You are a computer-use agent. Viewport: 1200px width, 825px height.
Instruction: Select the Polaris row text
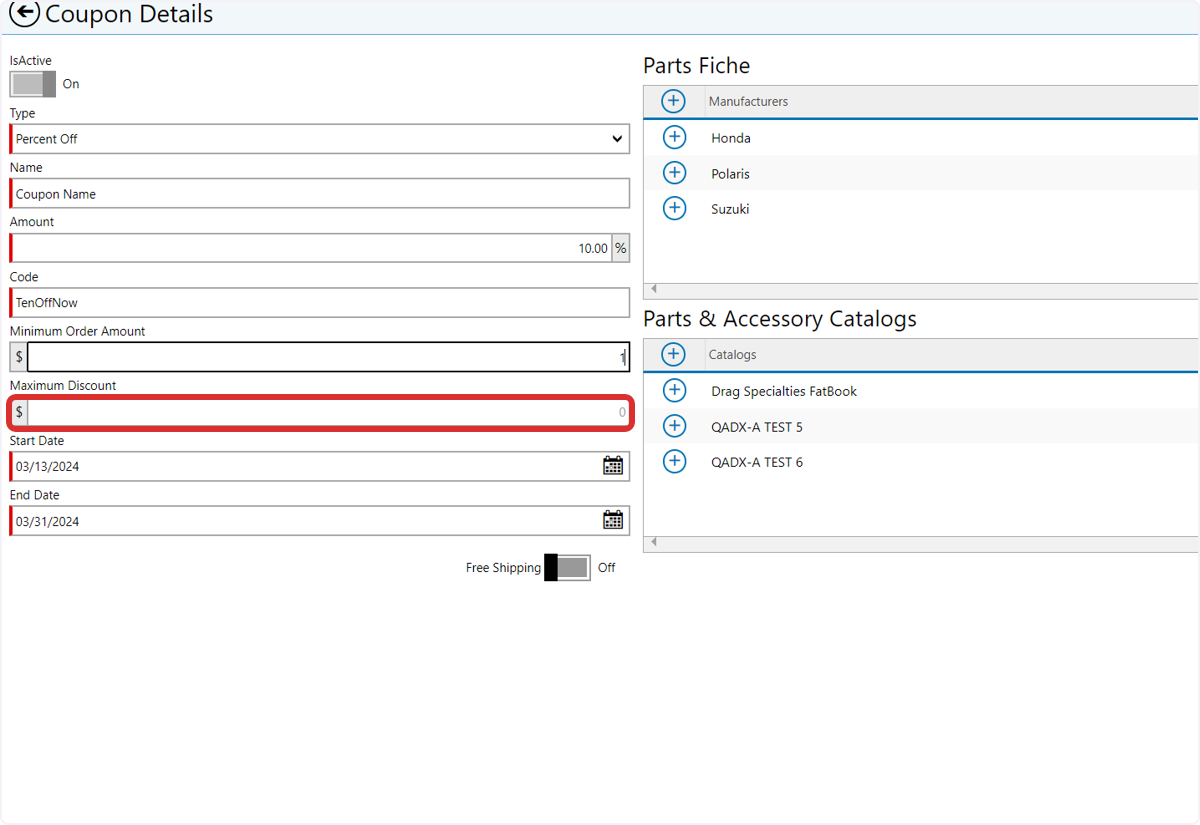730,174
